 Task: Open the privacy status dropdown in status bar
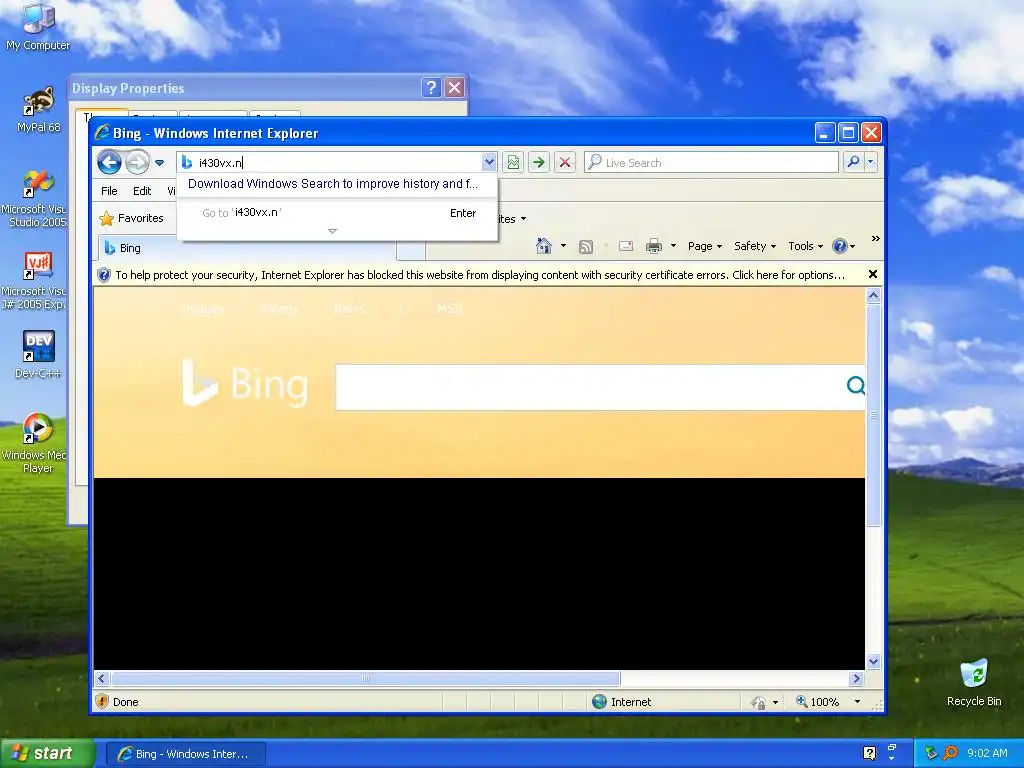tap(775, 702)
